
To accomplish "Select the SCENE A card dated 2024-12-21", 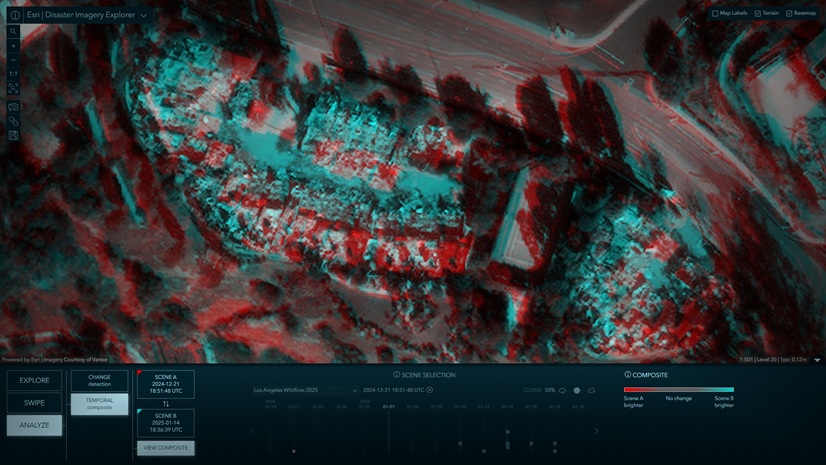I will point(166,384).
